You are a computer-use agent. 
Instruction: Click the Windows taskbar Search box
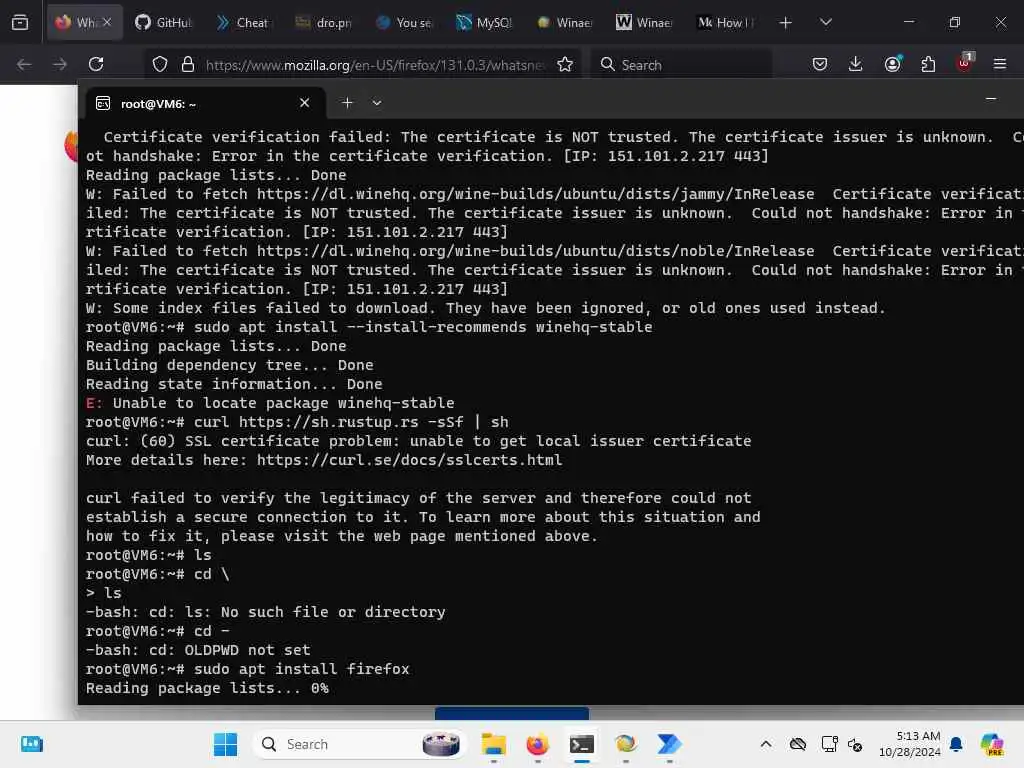(x=359, y=744)
